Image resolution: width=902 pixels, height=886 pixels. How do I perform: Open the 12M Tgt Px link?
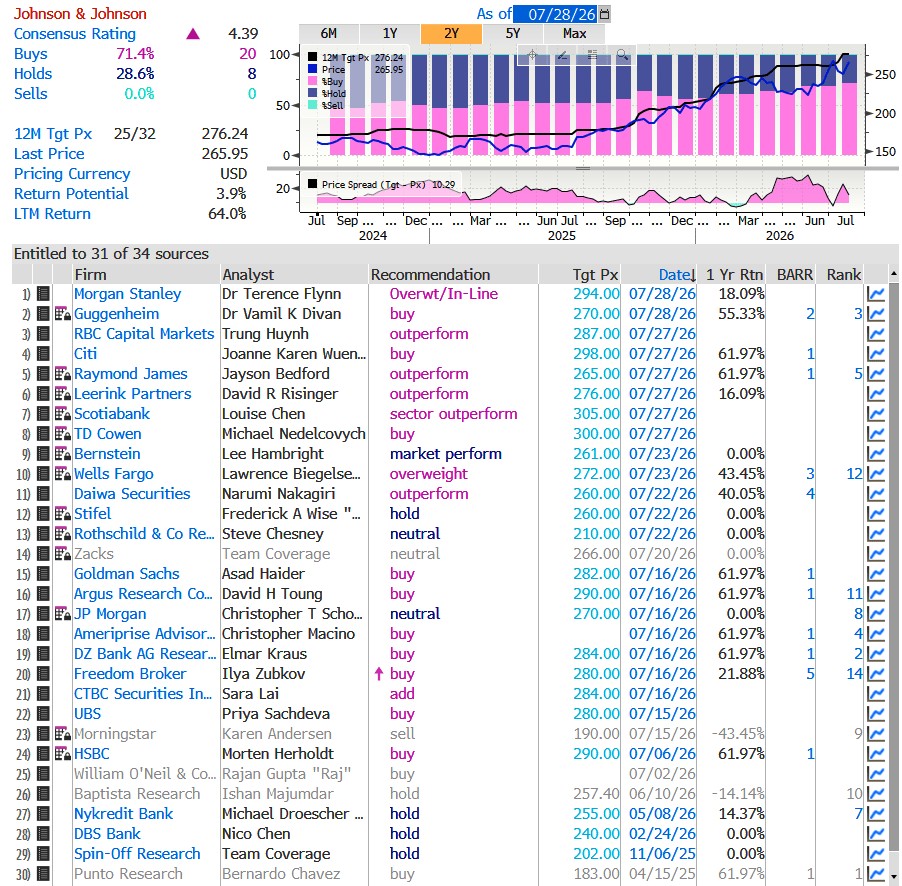(53, 134)
